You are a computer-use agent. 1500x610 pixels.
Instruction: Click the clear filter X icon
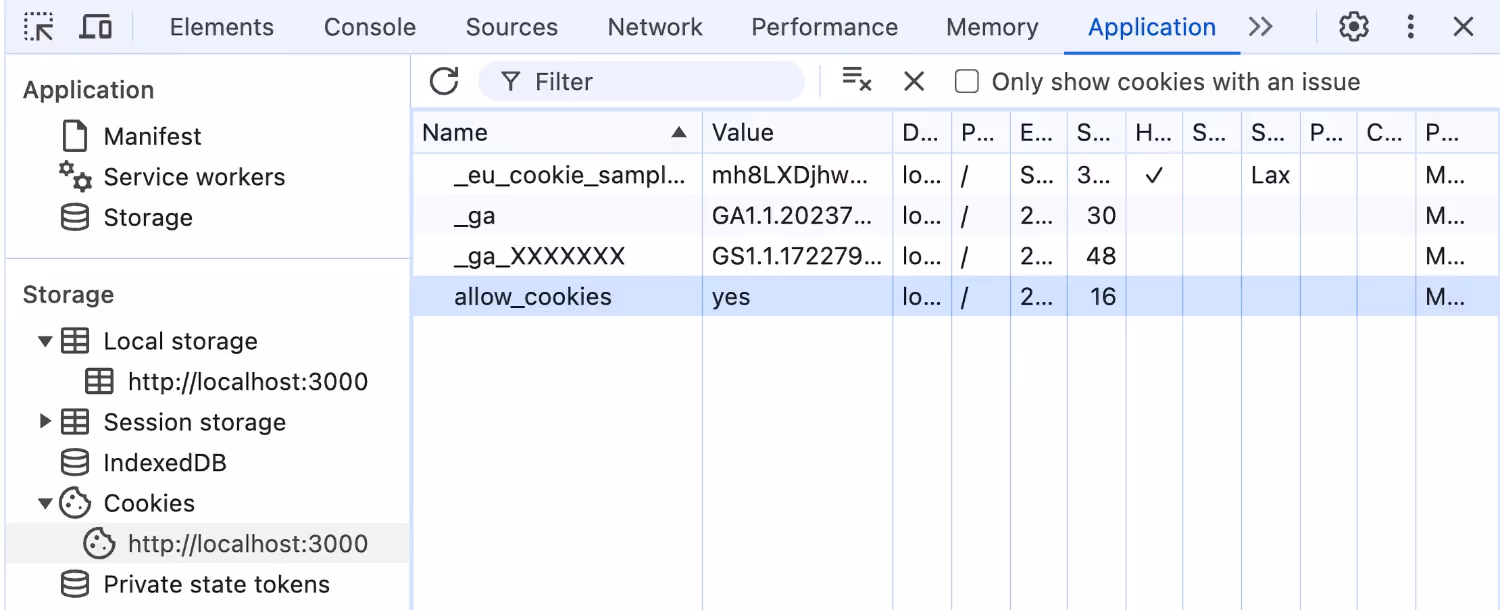tap(857, 82)
